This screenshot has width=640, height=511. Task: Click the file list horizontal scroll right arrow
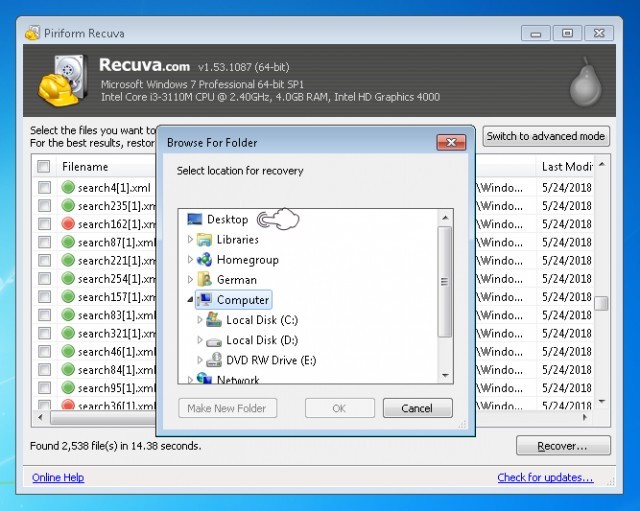click(x=585, y=417)
